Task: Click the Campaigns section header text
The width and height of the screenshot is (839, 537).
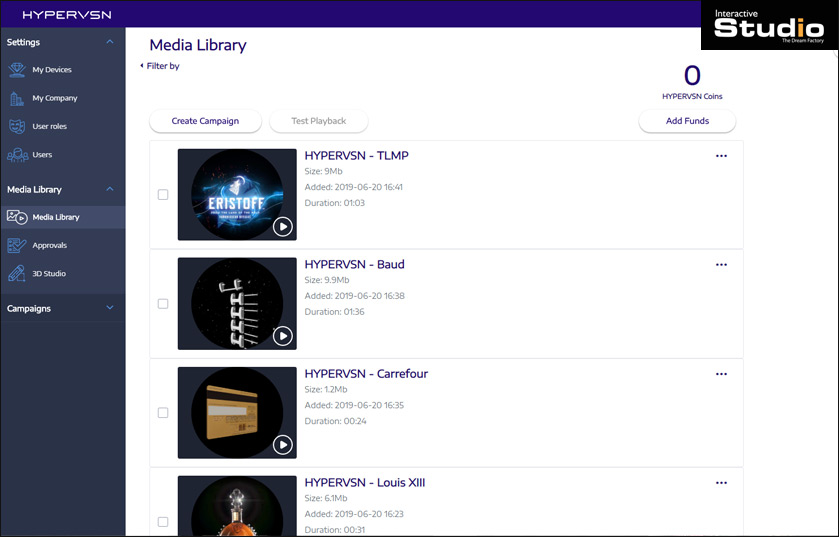Action: (x=29, y=309)
